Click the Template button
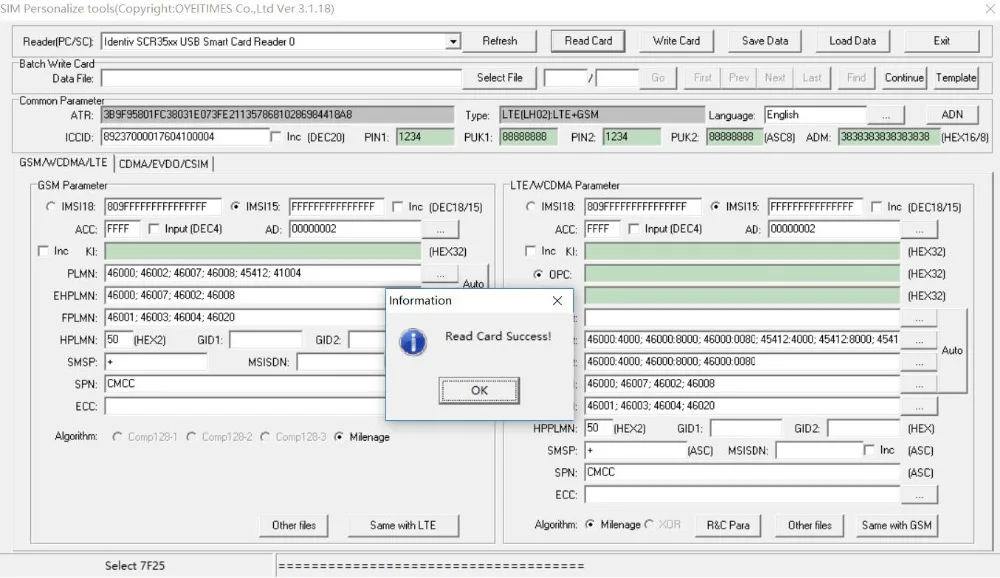 [x=956, y=78]
